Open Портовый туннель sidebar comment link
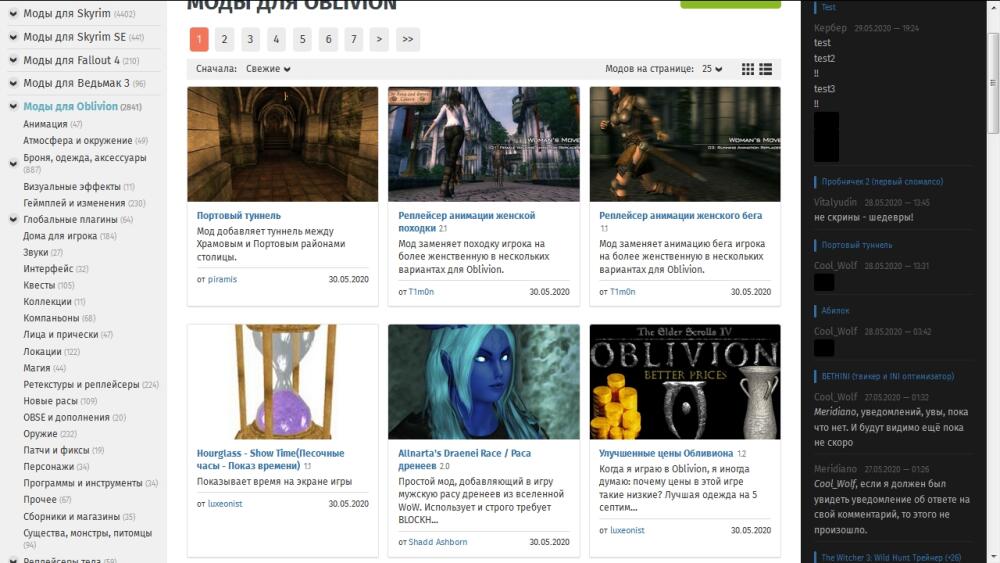This screenshot has width=1000, height=563. coord(857,245)
